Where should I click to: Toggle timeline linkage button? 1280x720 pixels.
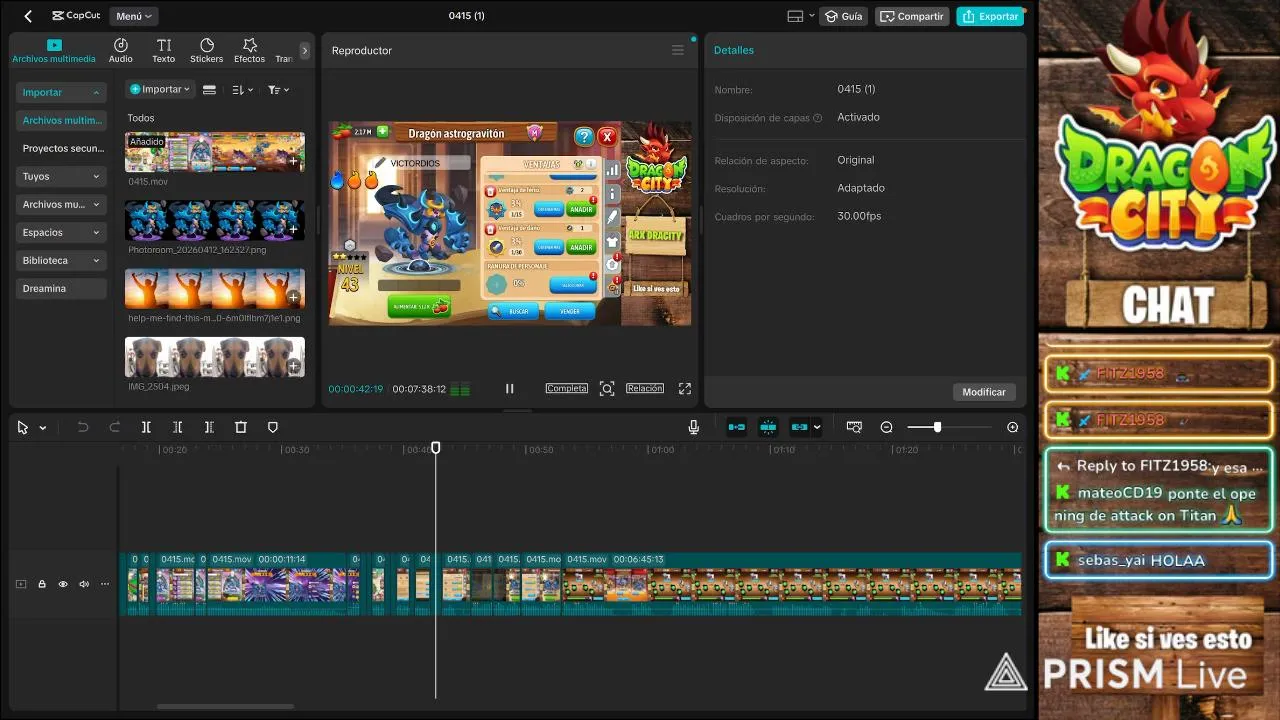pos(799,427)
